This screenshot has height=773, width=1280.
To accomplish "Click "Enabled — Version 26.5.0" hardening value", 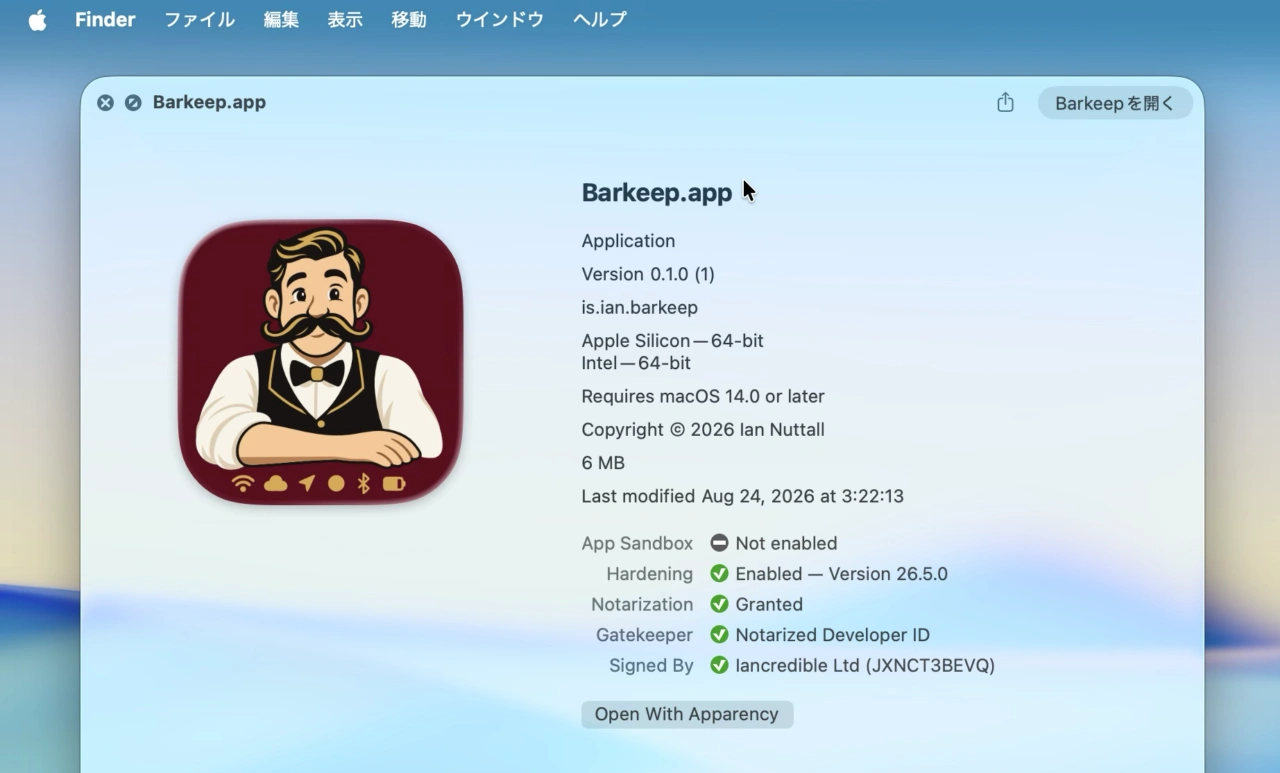I will pyautogui.click(x=841, y=574).
